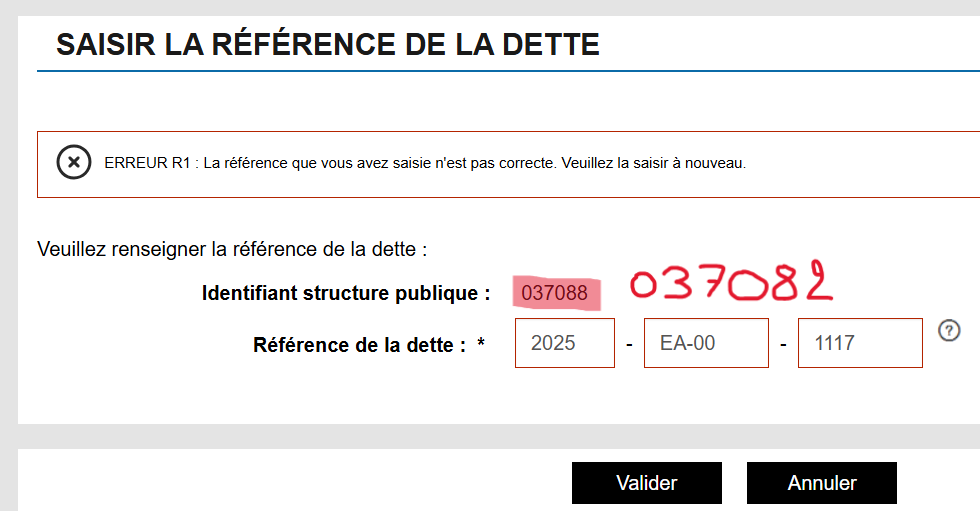Click the heading Saisir la référence de la dette

[x=328, y=45]
